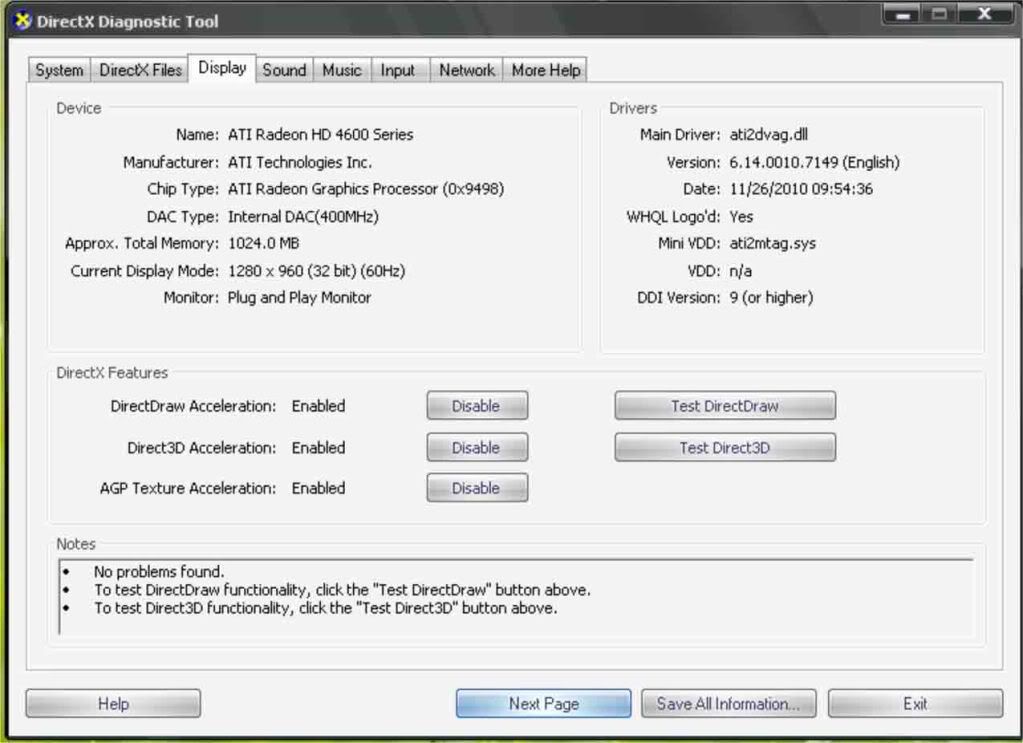
Task: Click display mode 1280 x 960 (32 bit) (60Hz)
Action: (x=316, y=271)
